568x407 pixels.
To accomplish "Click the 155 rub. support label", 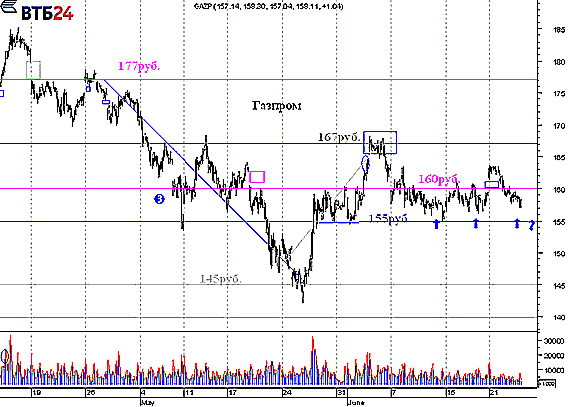I will 388,218.
